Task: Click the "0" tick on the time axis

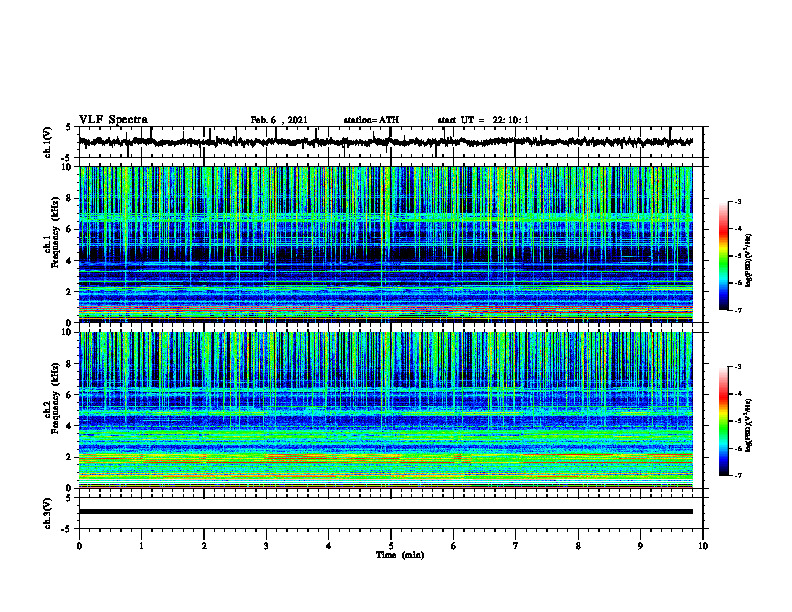Action: click(79, 546)
